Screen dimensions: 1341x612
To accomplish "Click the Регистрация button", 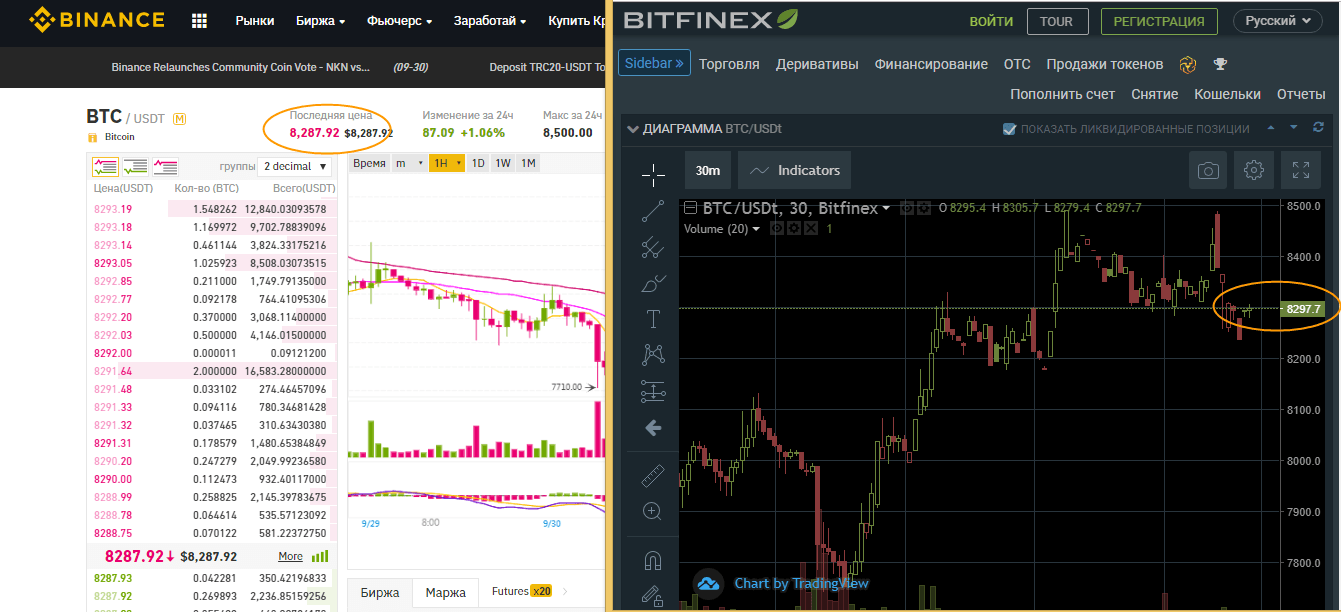I will pyautogui.click(x=1159, y=21).
